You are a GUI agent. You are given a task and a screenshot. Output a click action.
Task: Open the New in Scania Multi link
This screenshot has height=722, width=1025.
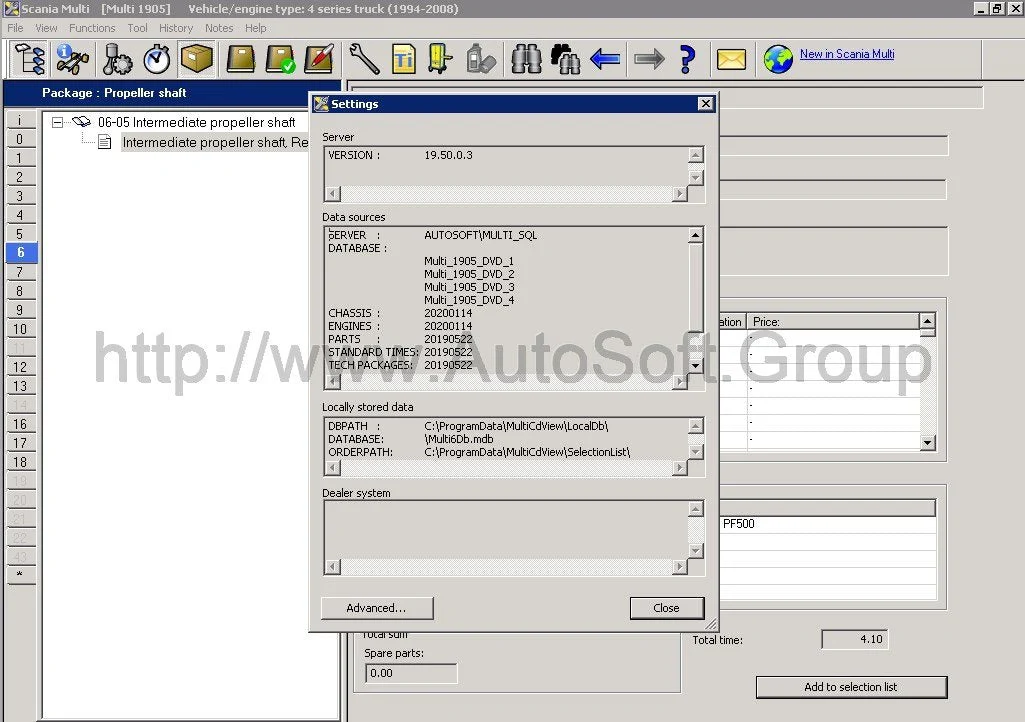846,54
